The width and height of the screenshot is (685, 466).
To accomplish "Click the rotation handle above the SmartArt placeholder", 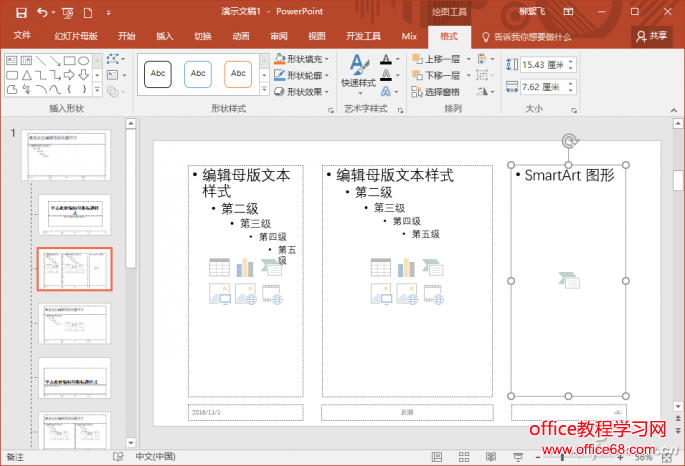I will point(569,142).
